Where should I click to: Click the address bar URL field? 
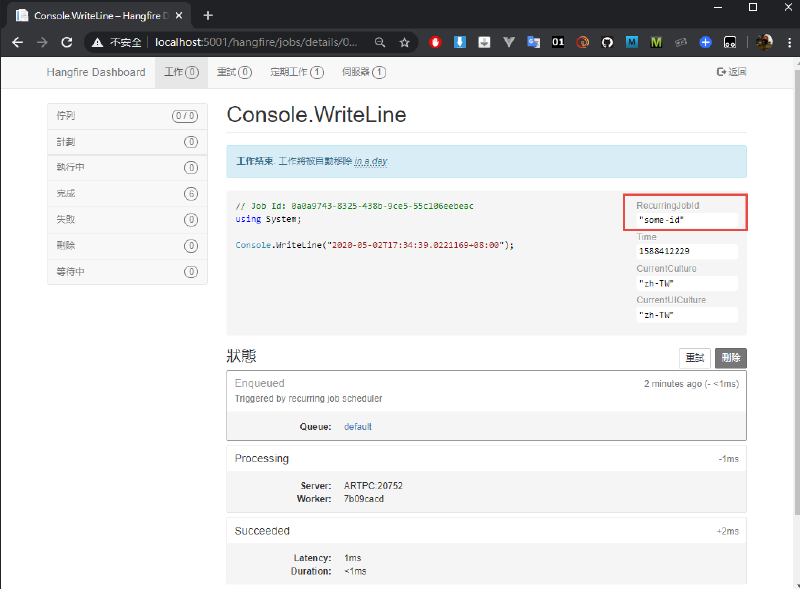coord(260,43)
